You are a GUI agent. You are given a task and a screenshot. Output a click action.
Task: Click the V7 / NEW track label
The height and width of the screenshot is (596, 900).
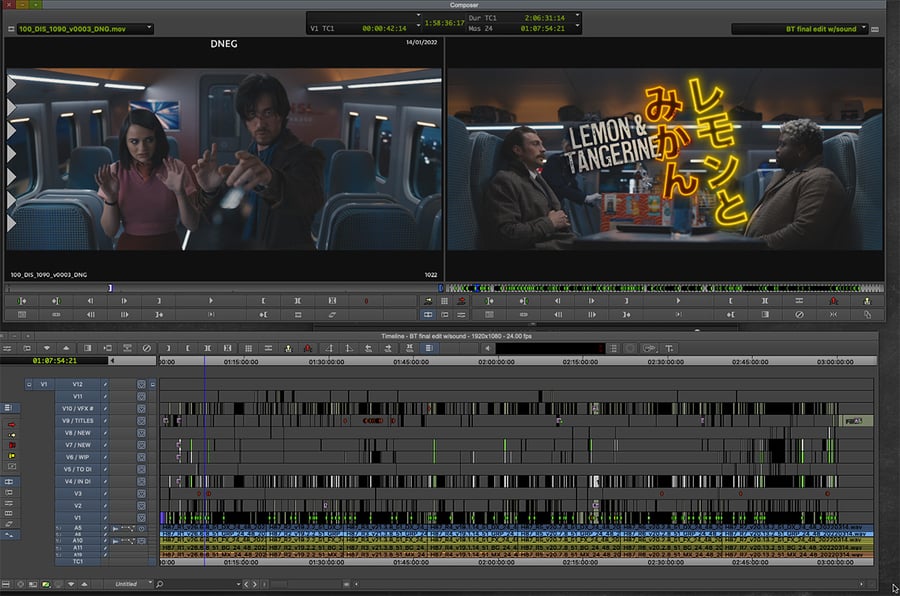(77, 445)
